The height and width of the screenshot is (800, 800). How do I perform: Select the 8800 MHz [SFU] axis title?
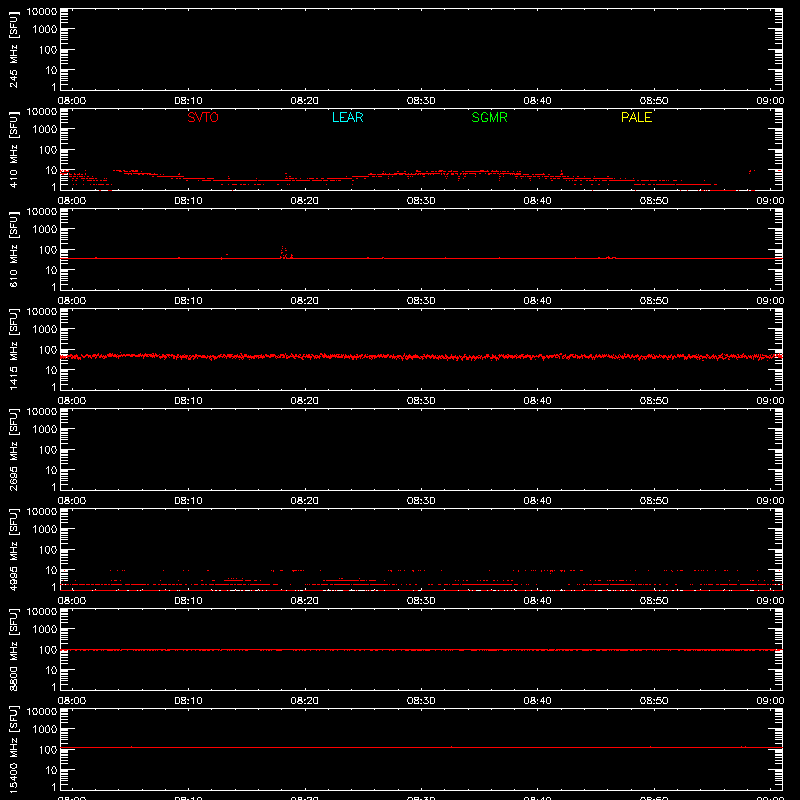(x=13, y=649)
